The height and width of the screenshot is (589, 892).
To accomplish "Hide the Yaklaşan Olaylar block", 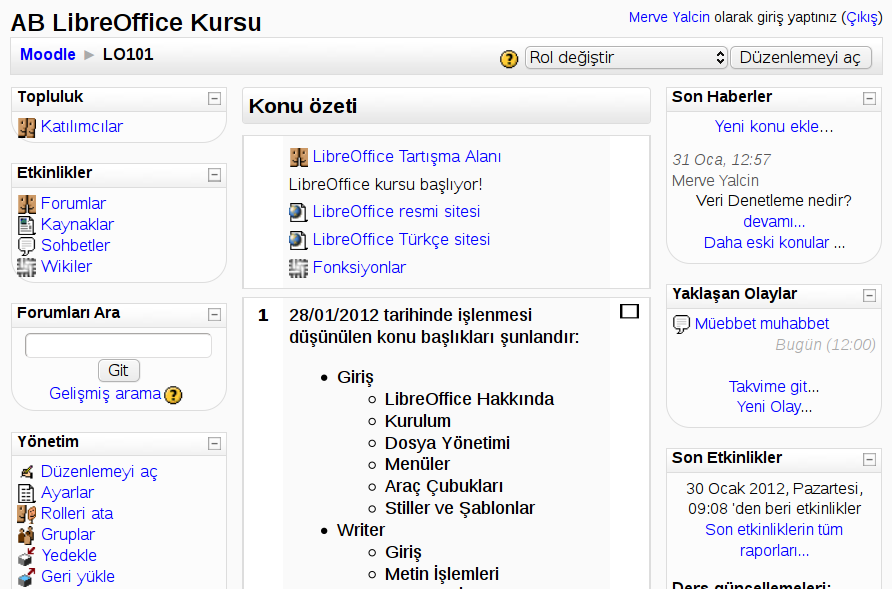I will click(870, 295).
